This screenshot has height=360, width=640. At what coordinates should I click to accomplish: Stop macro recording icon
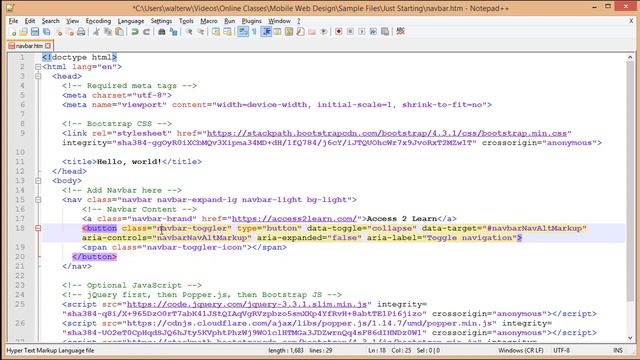[350, 32]
